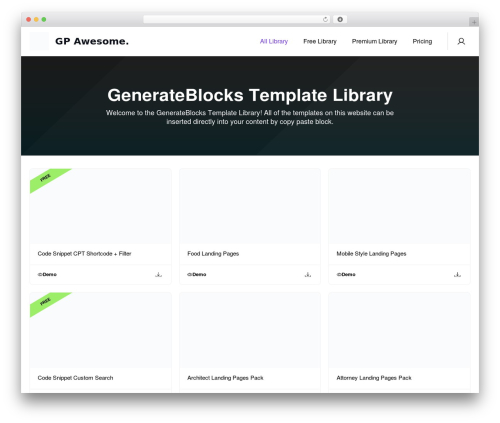View Demo for Mobile Style Landing Pages
This screenshot has width=500, height=423.
[x=346, y=274]
